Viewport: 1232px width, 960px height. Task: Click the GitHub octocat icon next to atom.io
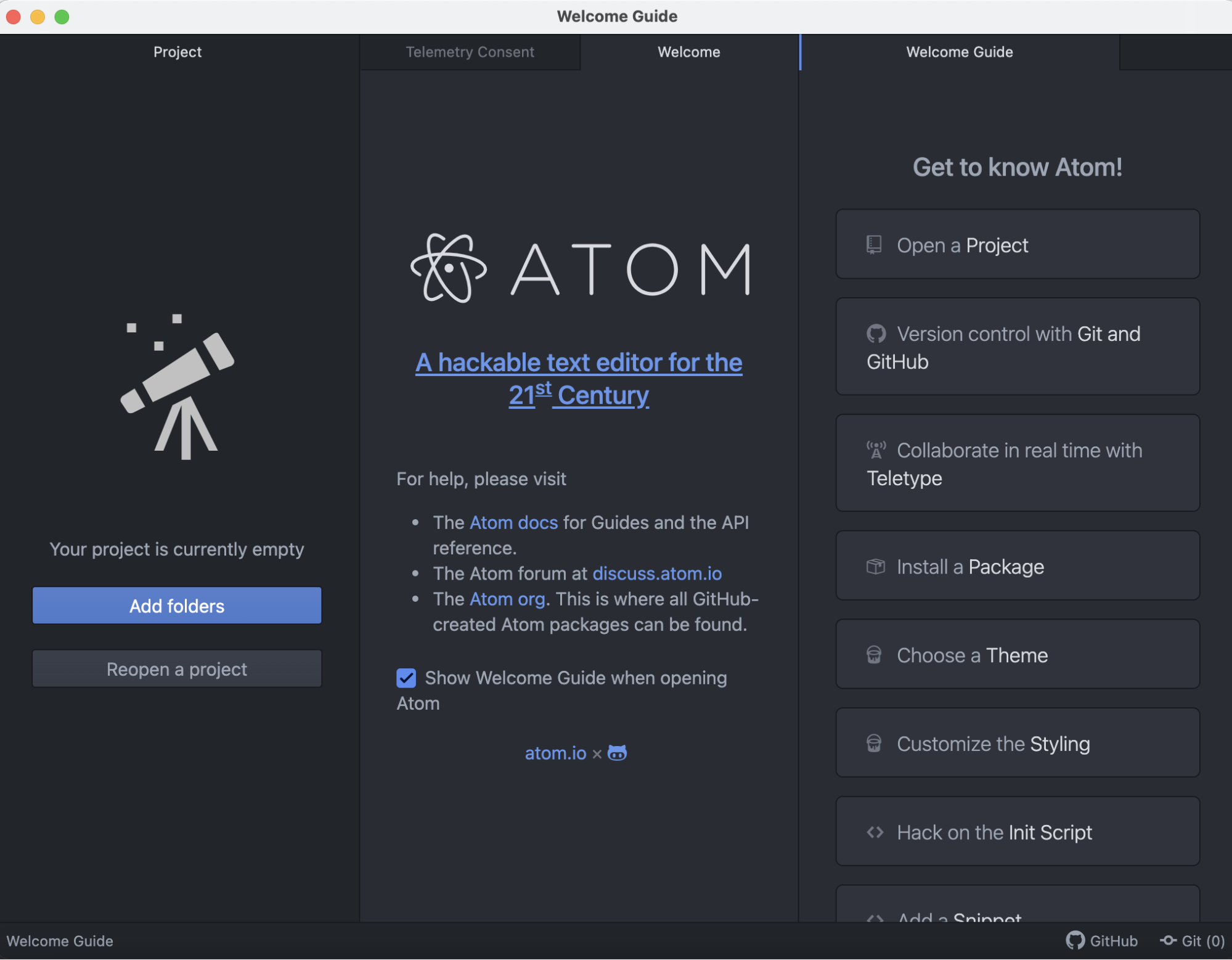[617, 753]
